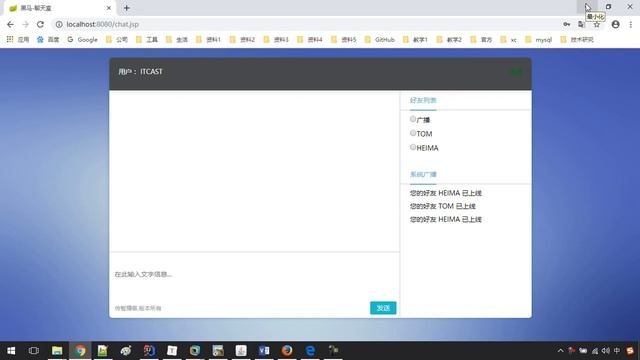Select TOM in the friend list
This screenshot has width=640, height=360.
click(x=413, y=133)
